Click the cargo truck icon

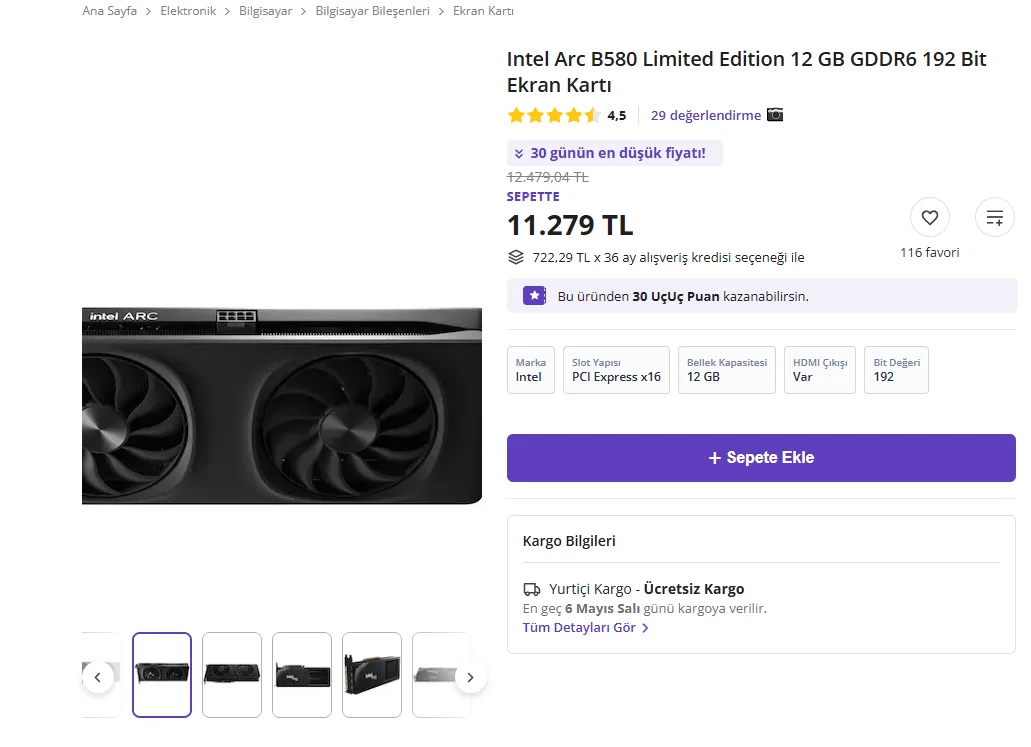click(532, 589)
